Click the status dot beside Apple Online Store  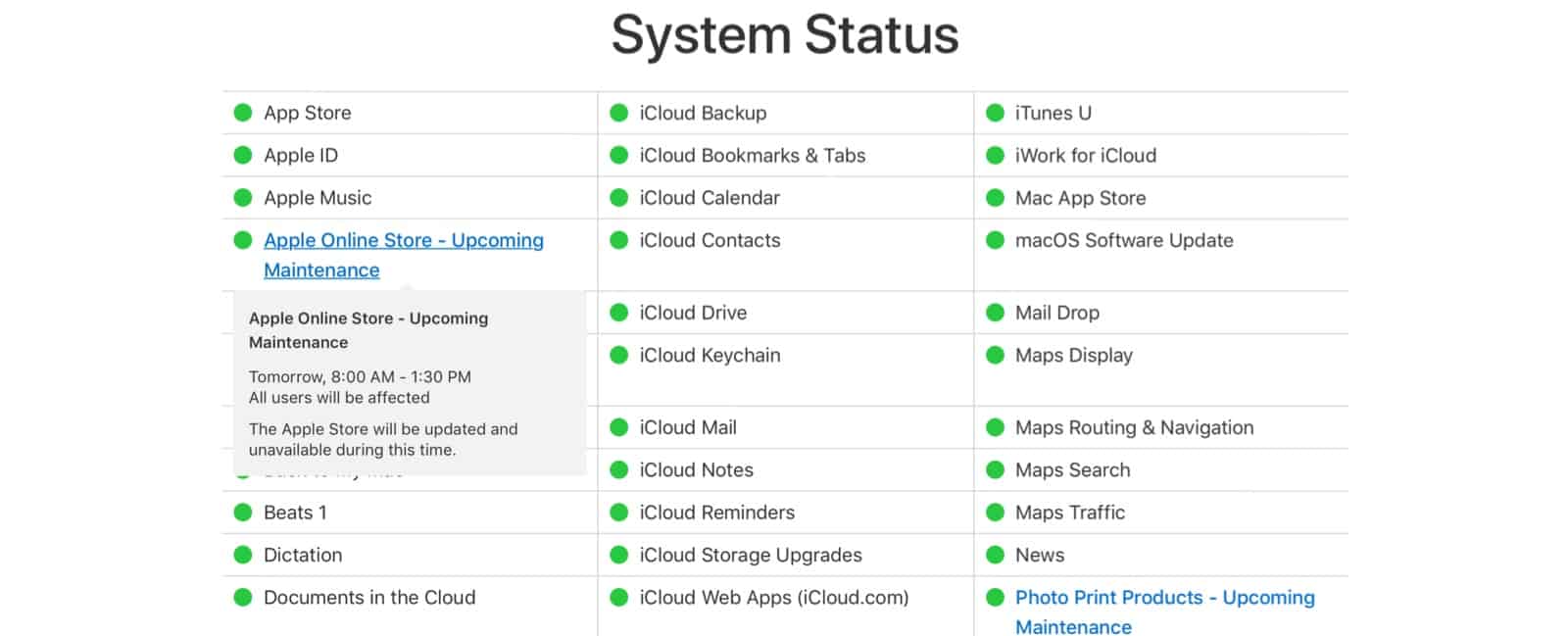point(243,240)
